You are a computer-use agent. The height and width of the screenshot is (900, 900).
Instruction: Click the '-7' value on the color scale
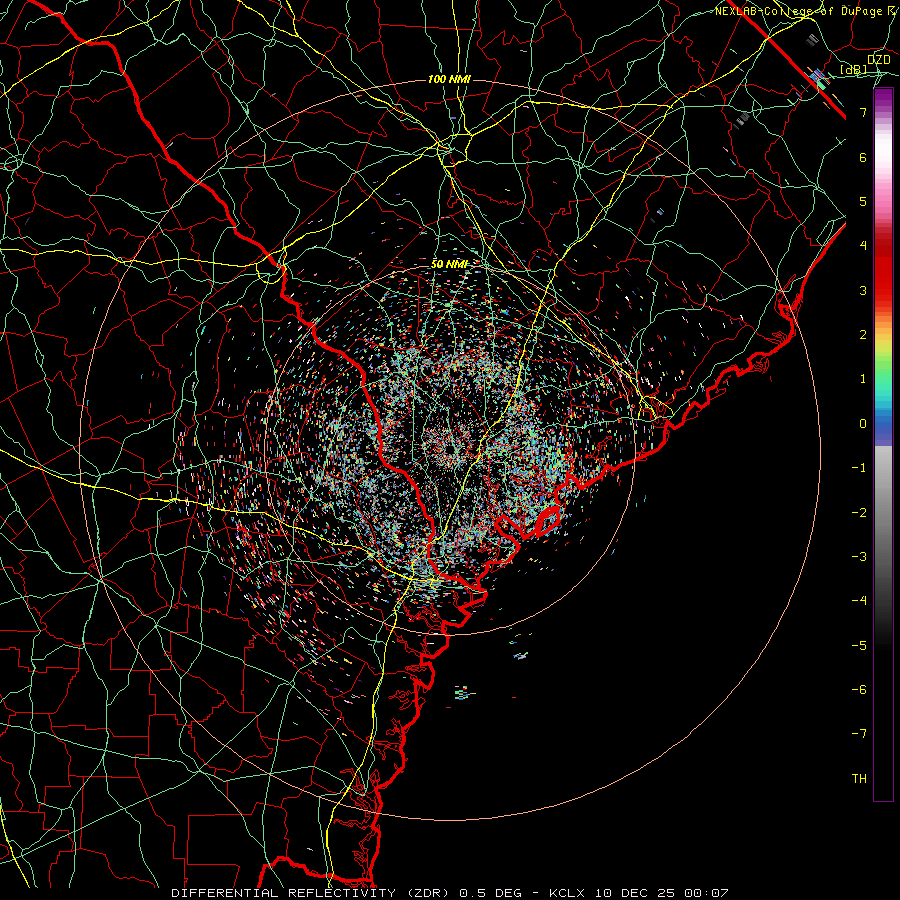pos(859,734)
